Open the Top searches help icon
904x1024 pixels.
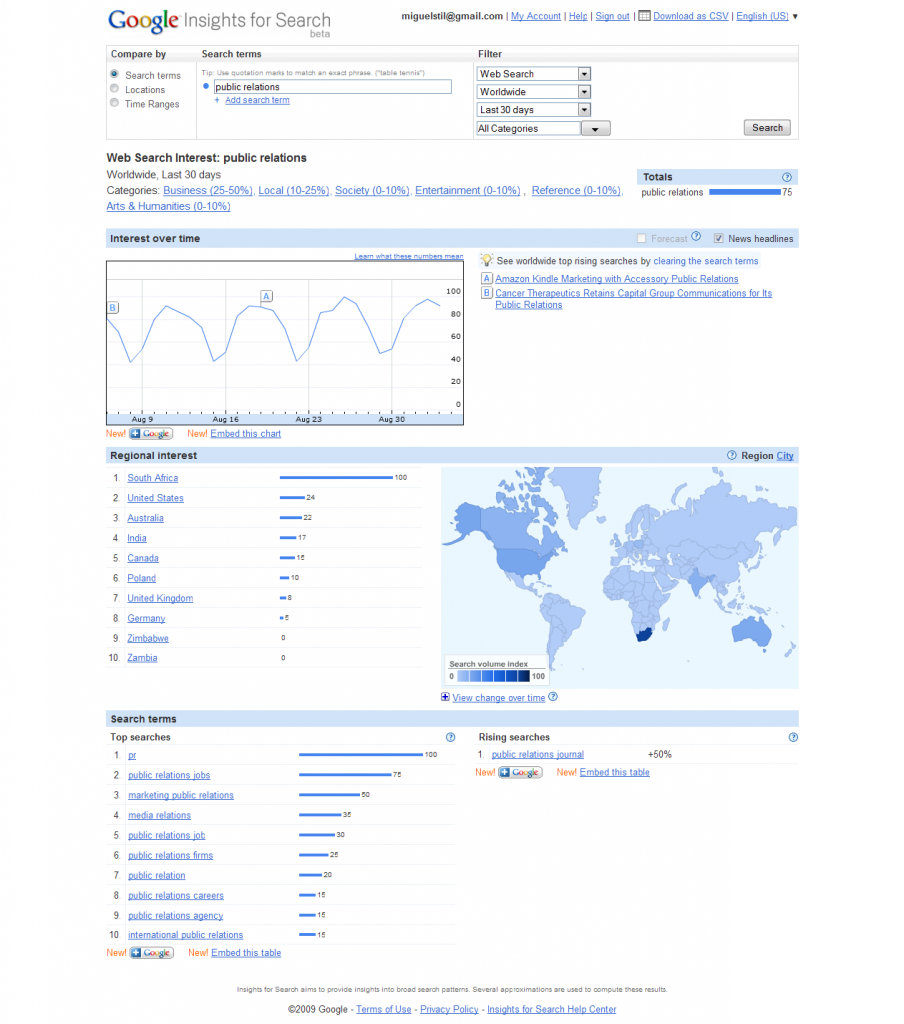[x=450, y=737]
